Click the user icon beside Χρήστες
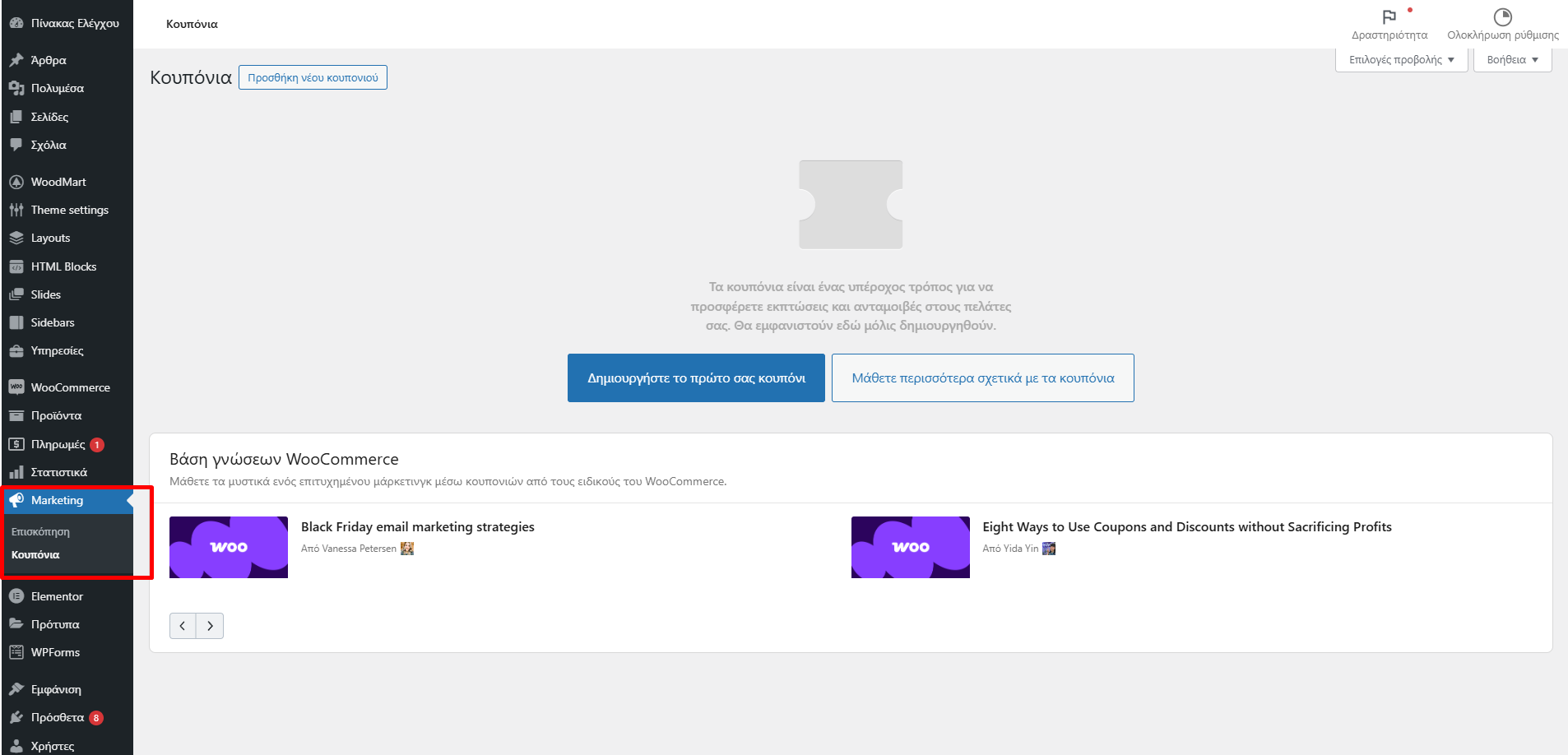Image resolution: width=1568 pixels, height=755 pixels. point(16,746)
